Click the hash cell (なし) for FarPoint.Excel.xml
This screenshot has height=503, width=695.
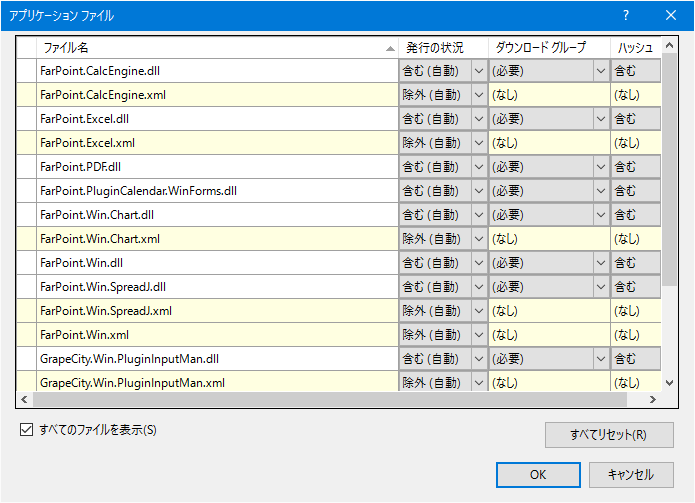point(636,143)
